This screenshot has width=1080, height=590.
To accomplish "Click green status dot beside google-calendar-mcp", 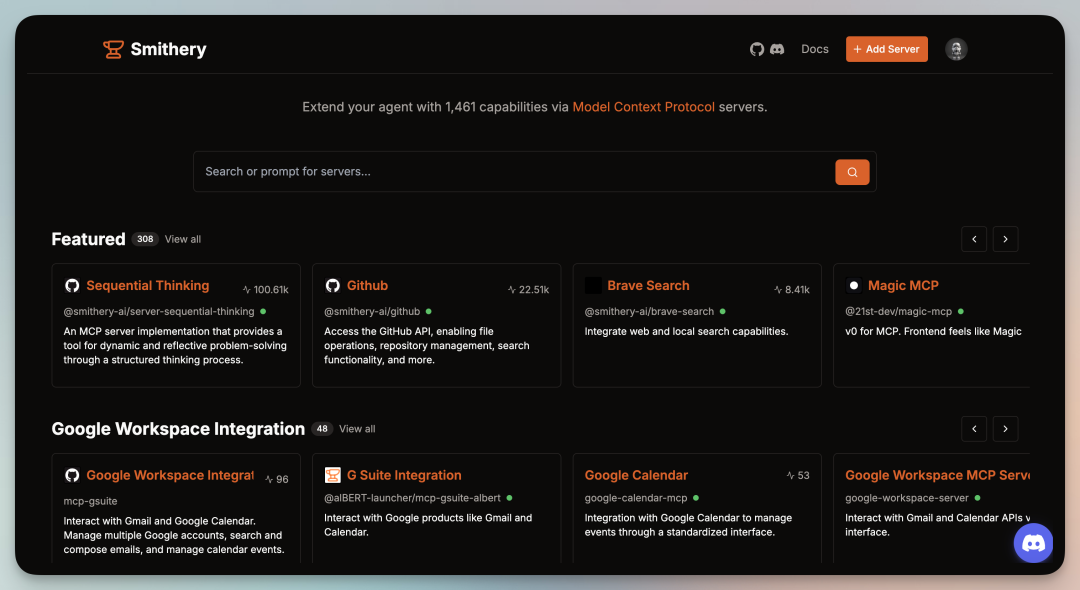I will point(696,498).
